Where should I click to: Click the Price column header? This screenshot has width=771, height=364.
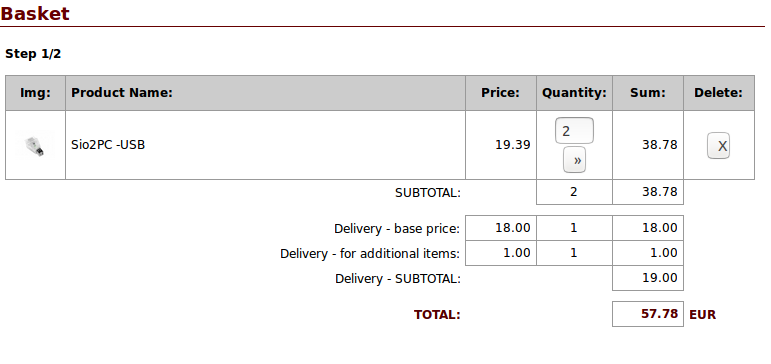500,92
